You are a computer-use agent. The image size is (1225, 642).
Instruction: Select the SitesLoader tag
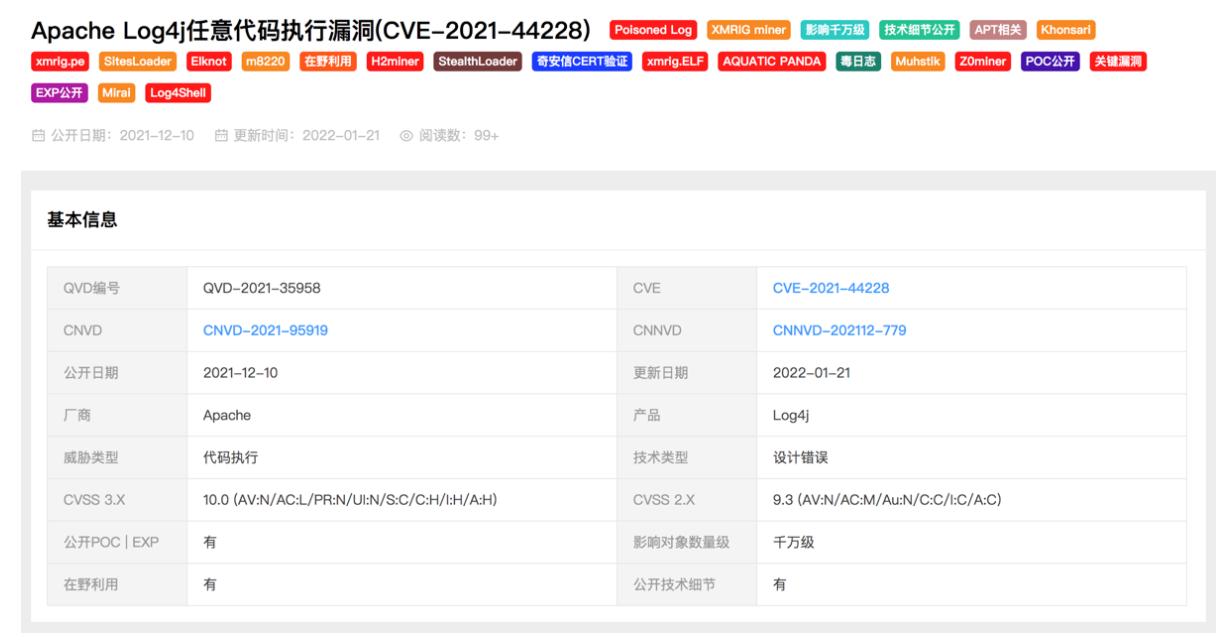[136, 62]
